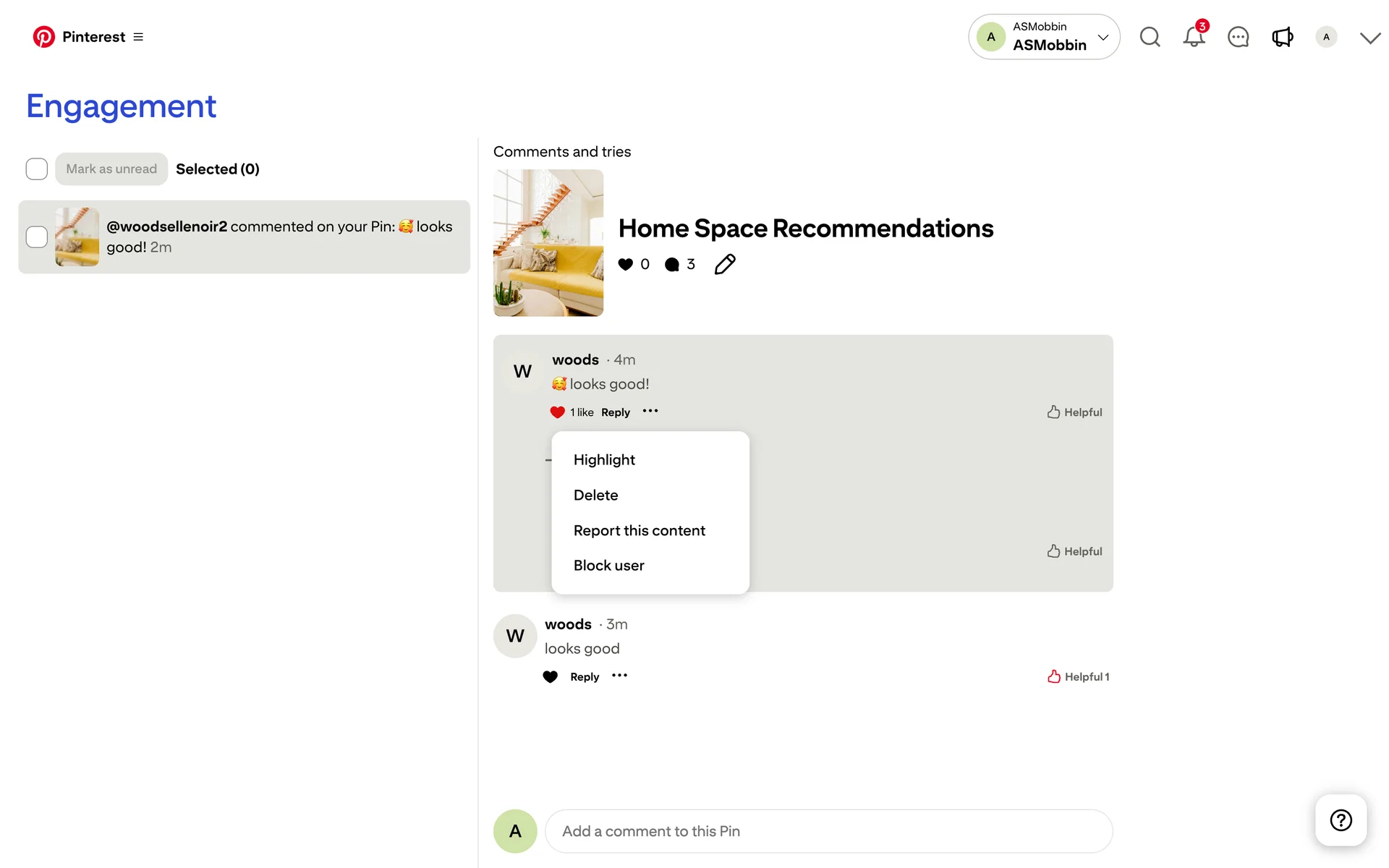1389x868 pixels.
Task: Click the Pinterest logo
Action: 44,37
